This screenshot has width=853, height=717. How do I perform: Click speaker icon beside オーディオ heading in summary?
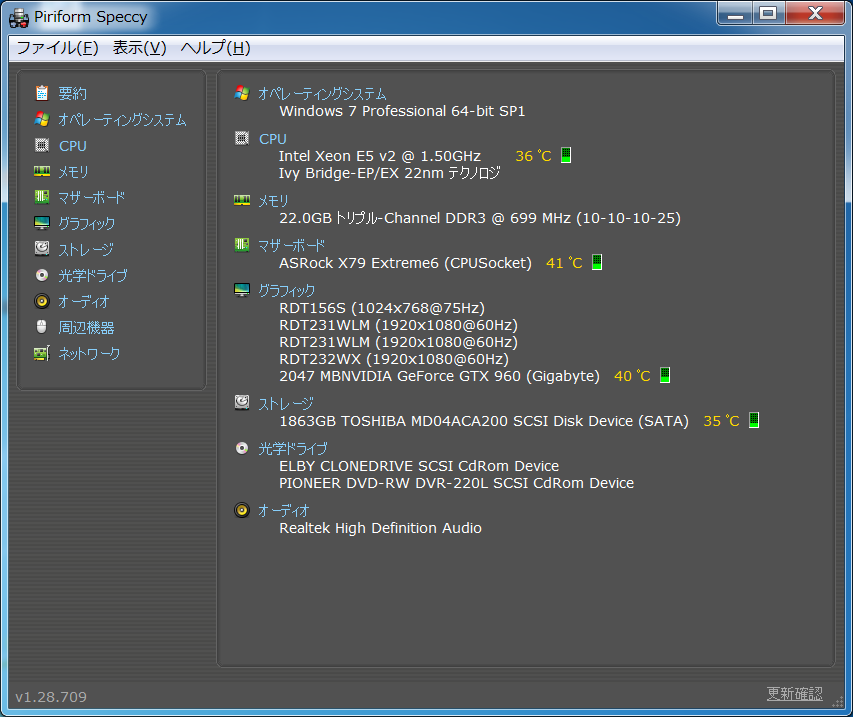pos(242,510)
